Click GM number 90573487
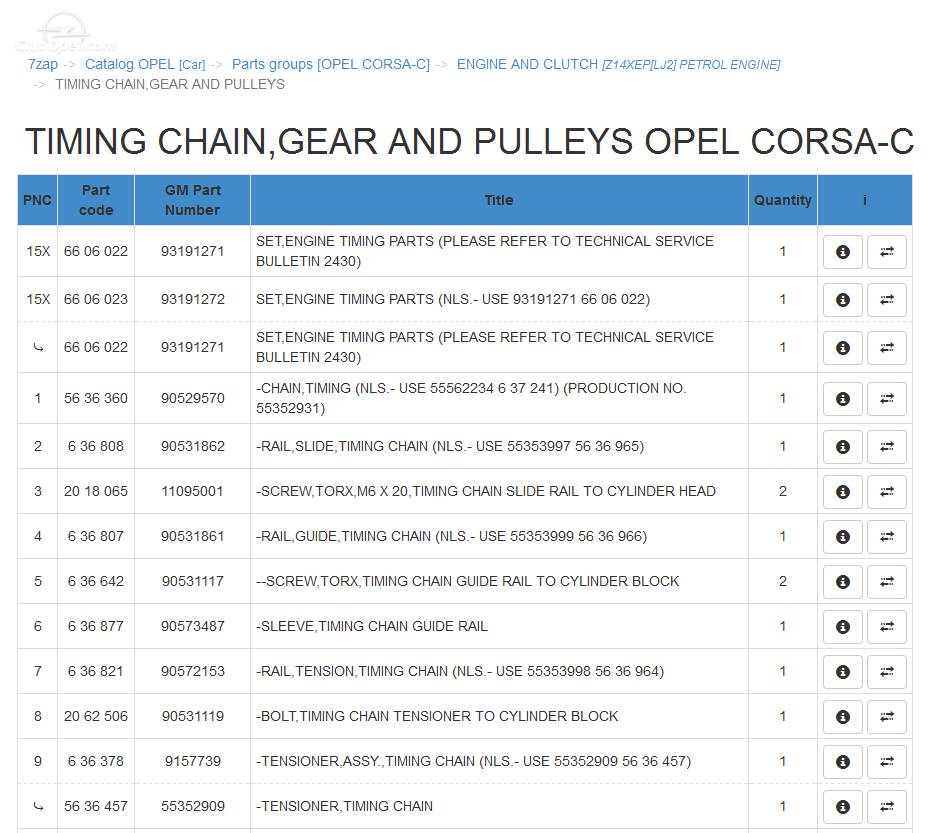The height and width of the screenshot is (833, 932). pyautogui.click(x=193, y=626)
